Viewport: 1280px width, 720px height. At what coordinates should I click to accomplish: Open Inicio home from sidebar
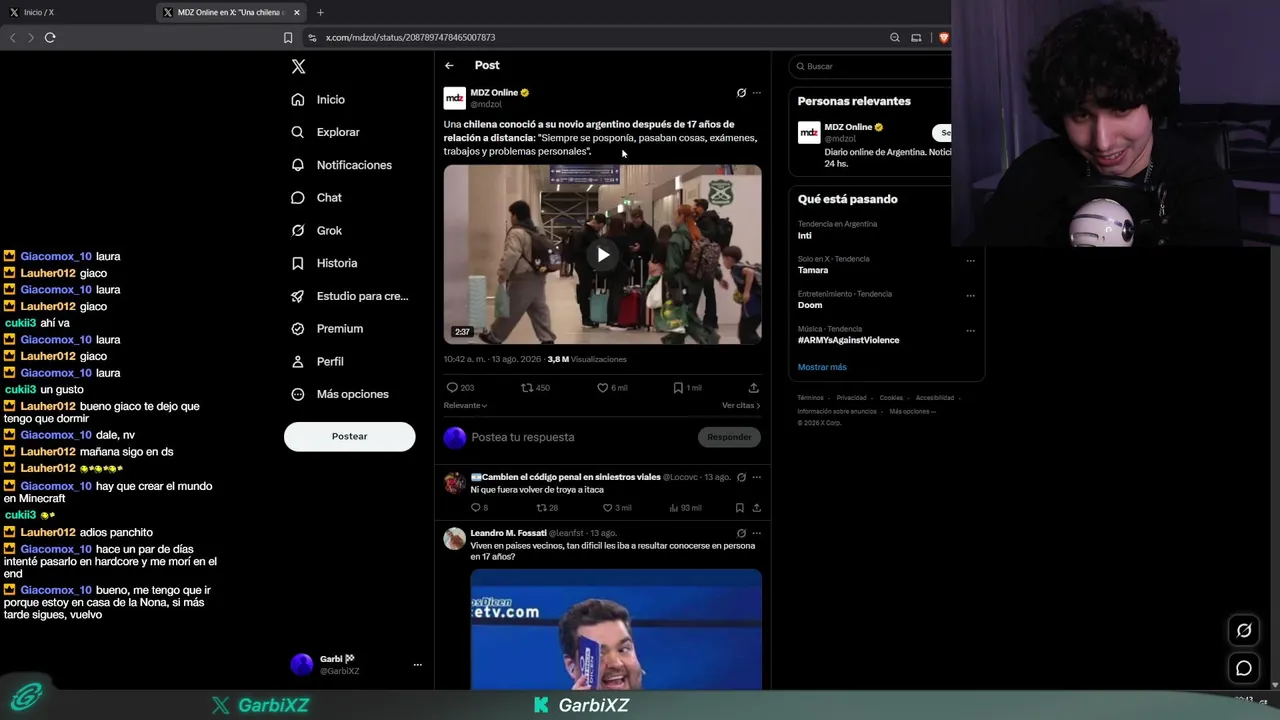[318, 100]
